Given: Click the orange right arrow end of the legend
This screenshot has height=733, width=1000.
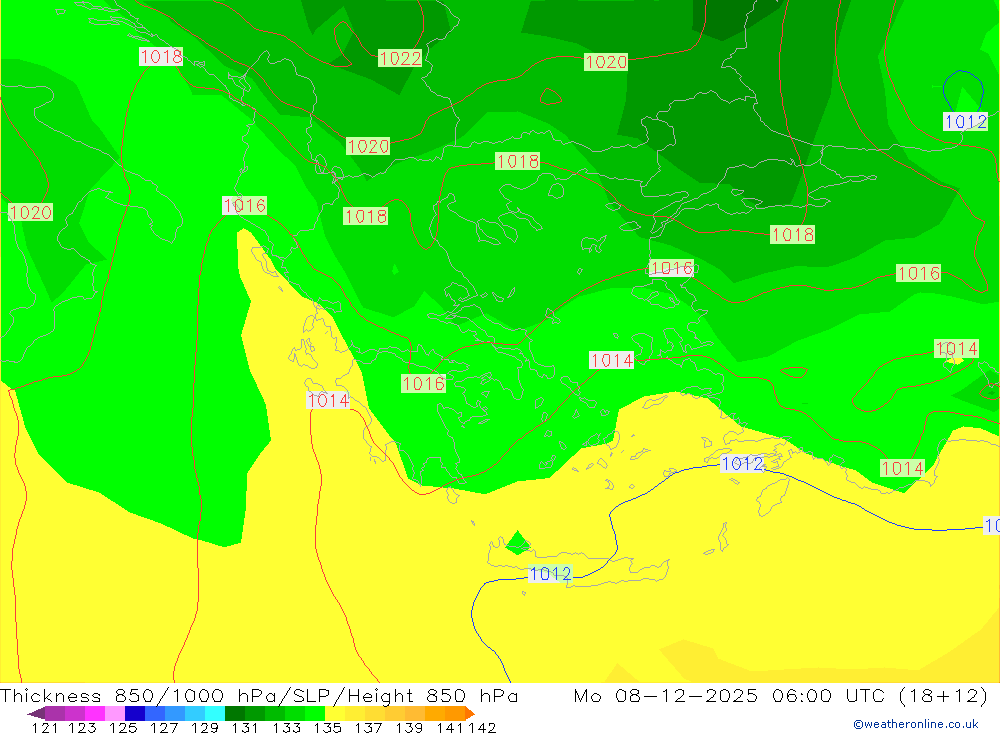Looking at the screenshot, I should click(x=470, y=713).
